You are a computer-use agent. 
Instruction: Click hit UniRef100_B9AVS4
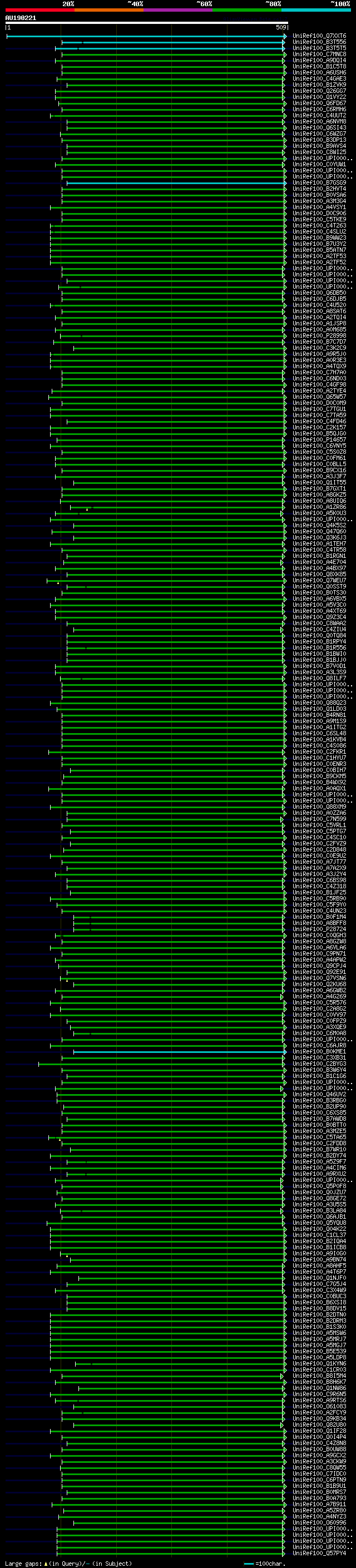pyautogui.click(x=319, y=147)
